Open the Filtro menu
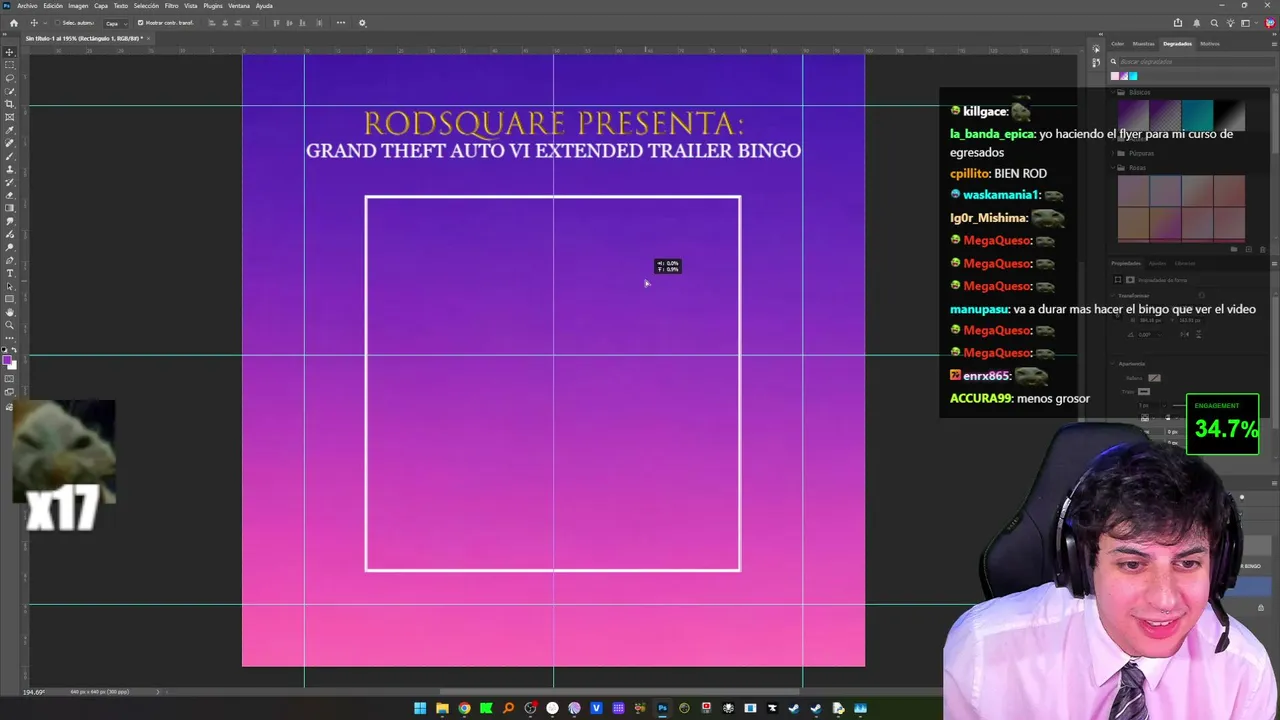The height and width of the screenshot is (720, 1280). (171, 6)
